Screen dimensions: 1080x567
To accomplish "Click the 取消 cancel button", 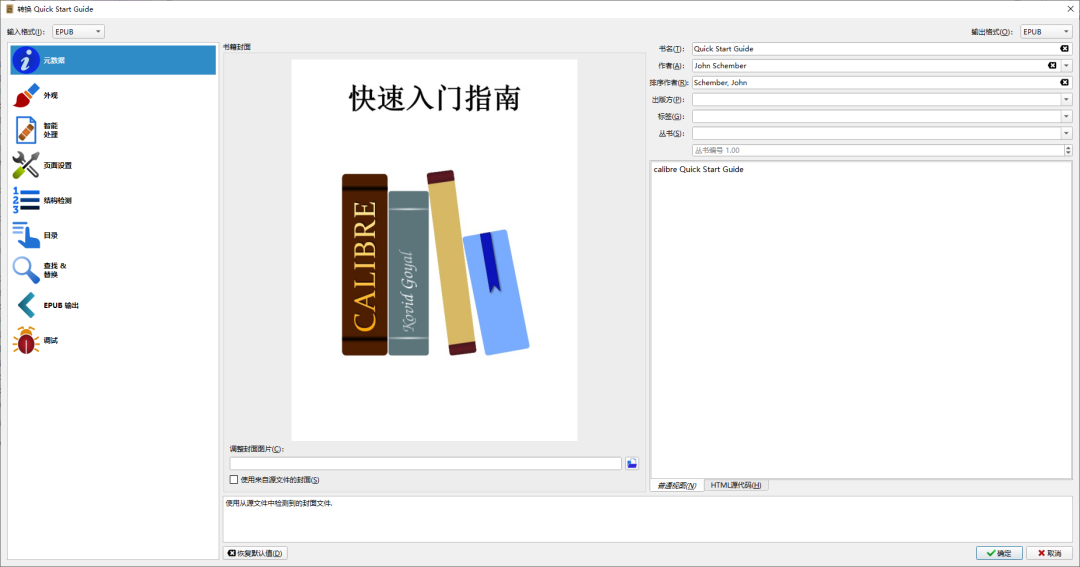I will click(1050, 553).
